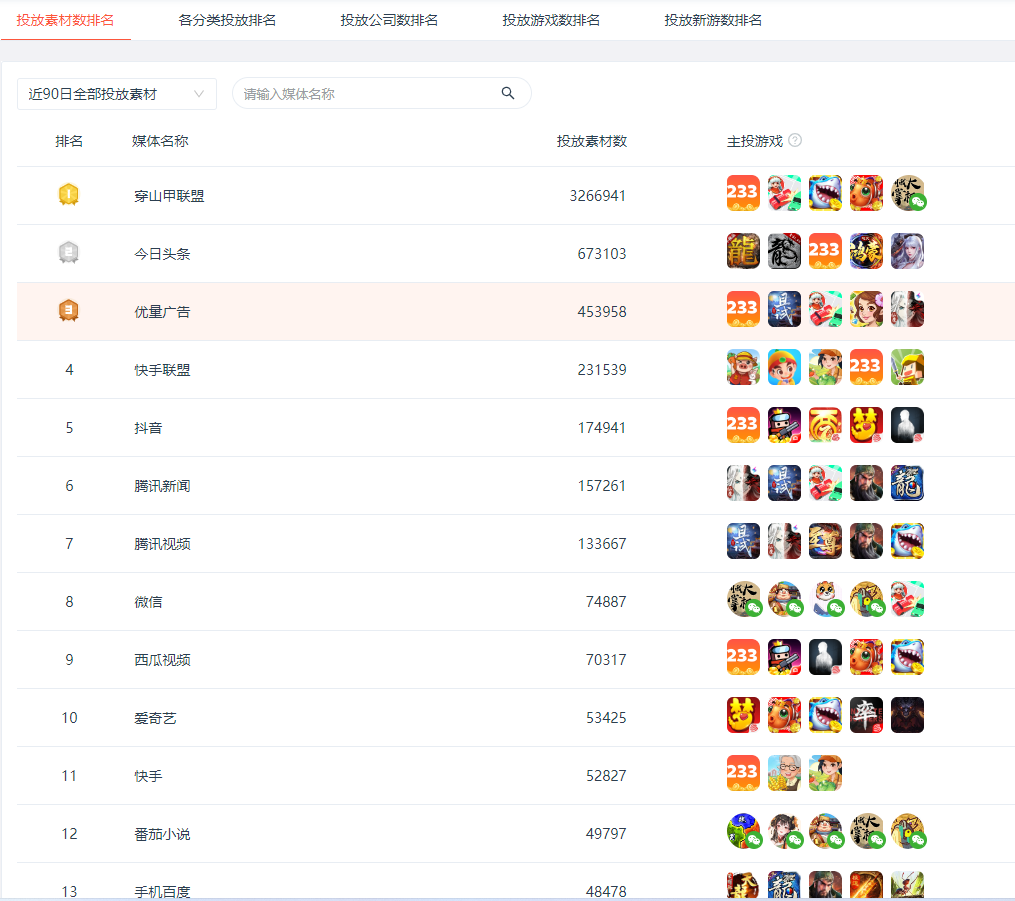Open the 近90日全部投放素材 dropdown
This screenshot has height=901, width=1015.
(117, 94)
